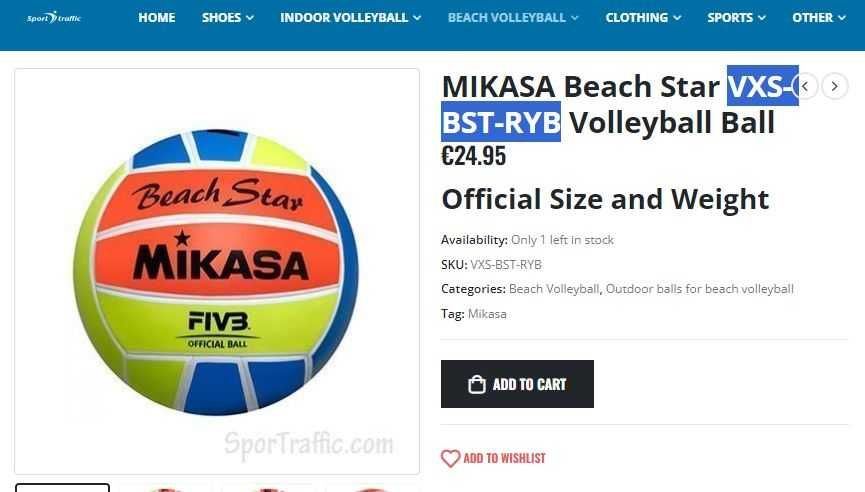Go to the next product arrow

[835, 87]
